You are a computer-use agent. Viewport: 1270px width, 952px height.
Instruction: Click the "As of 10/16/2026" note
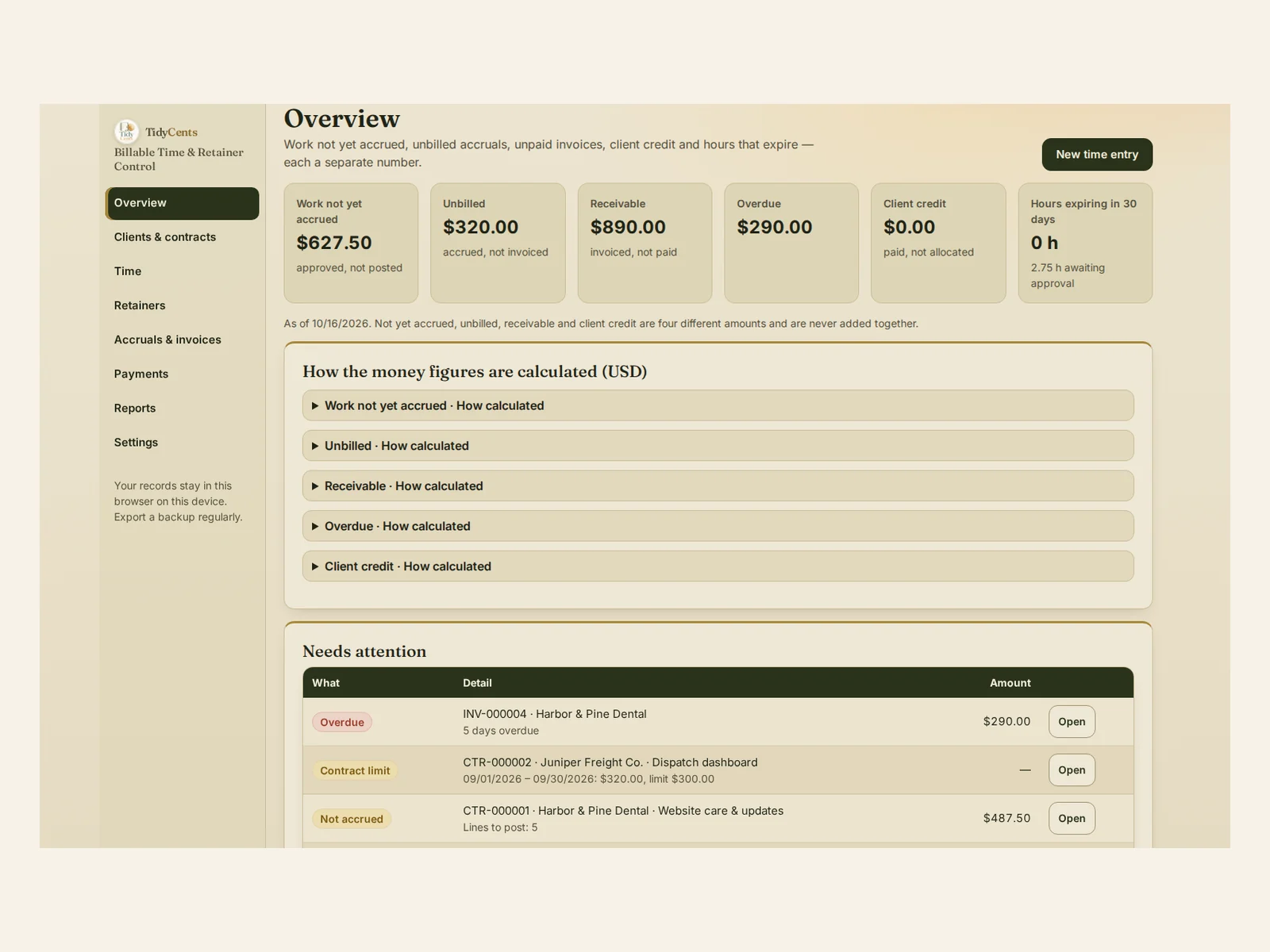click(601, 324)
